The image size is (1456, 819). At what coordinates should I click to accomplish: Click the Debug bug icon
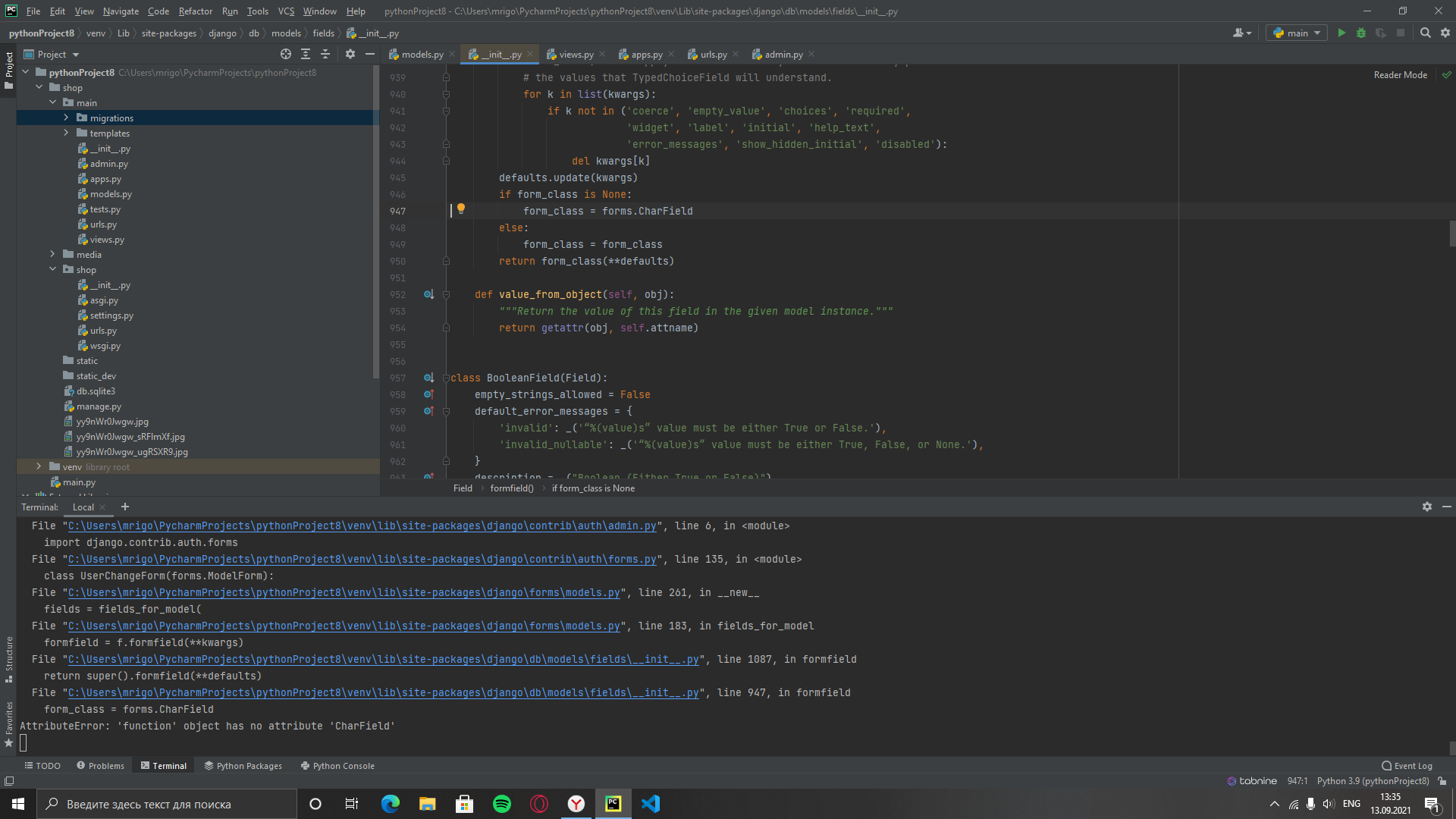[1361, 33]
